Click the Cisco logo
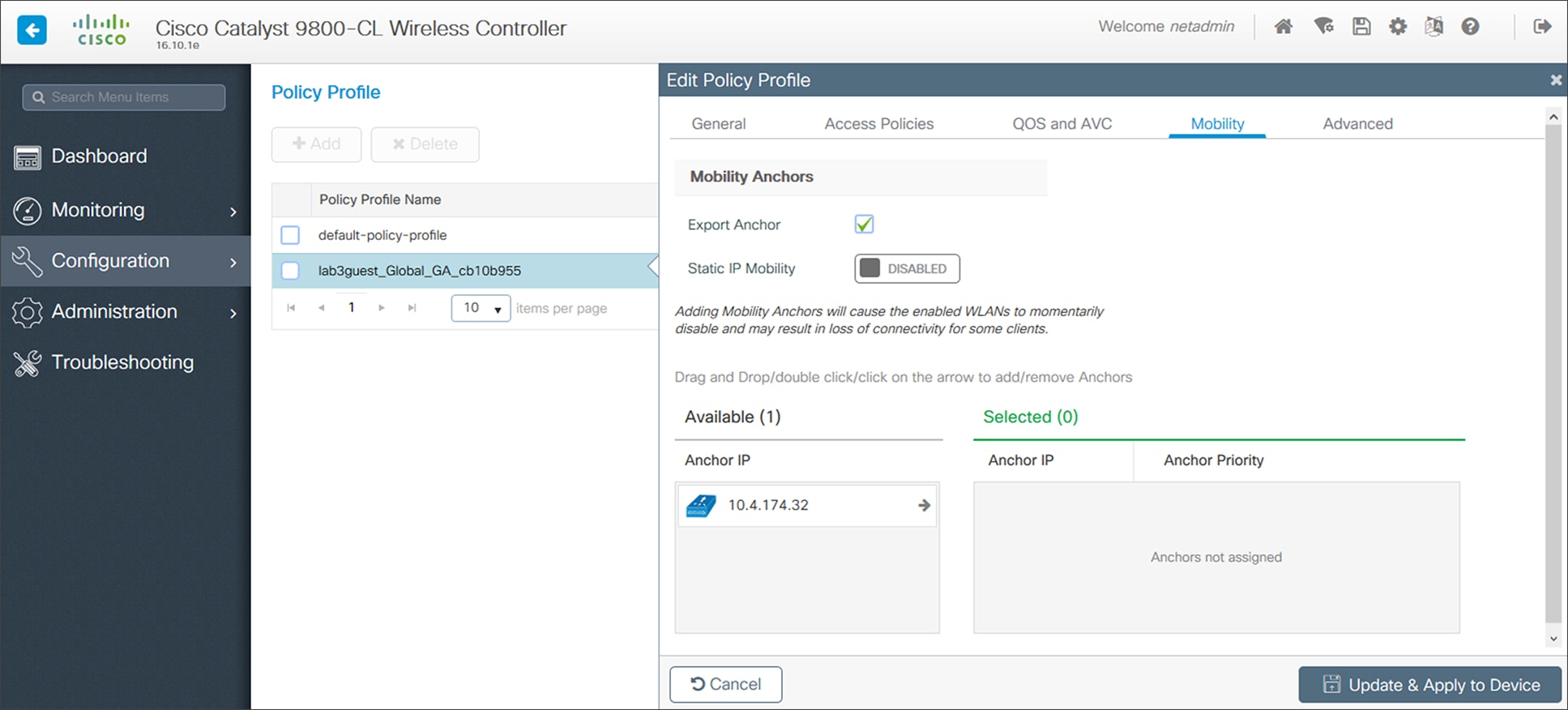 (x=101, y=30)
